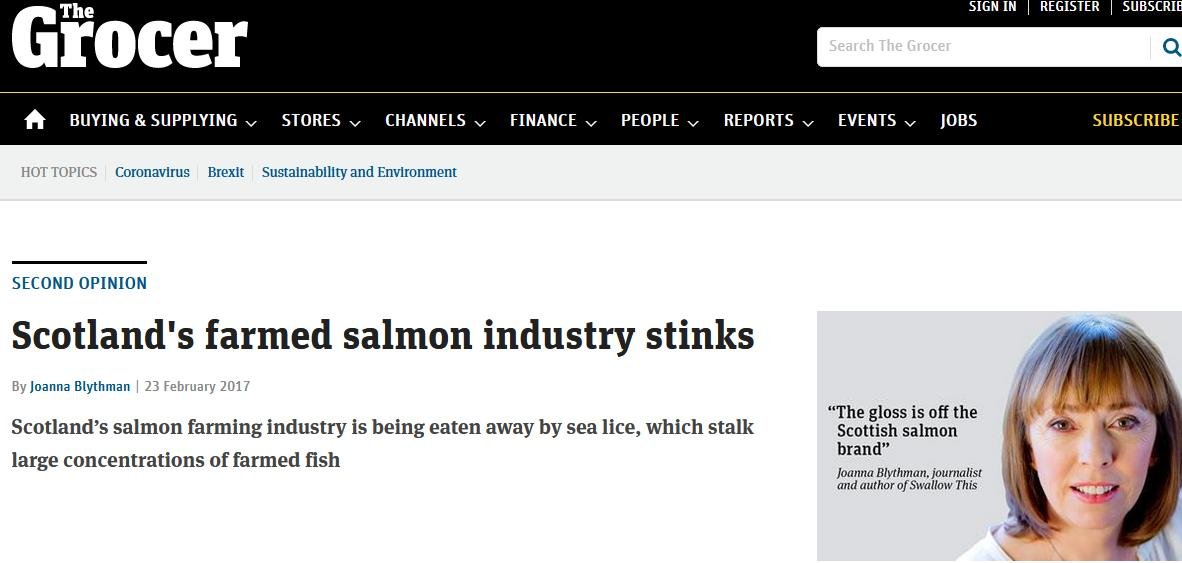This screenshot has width=1182, height=563.
Task: Select the Coronavirus hot topic
Action: [x=152, y=172]
